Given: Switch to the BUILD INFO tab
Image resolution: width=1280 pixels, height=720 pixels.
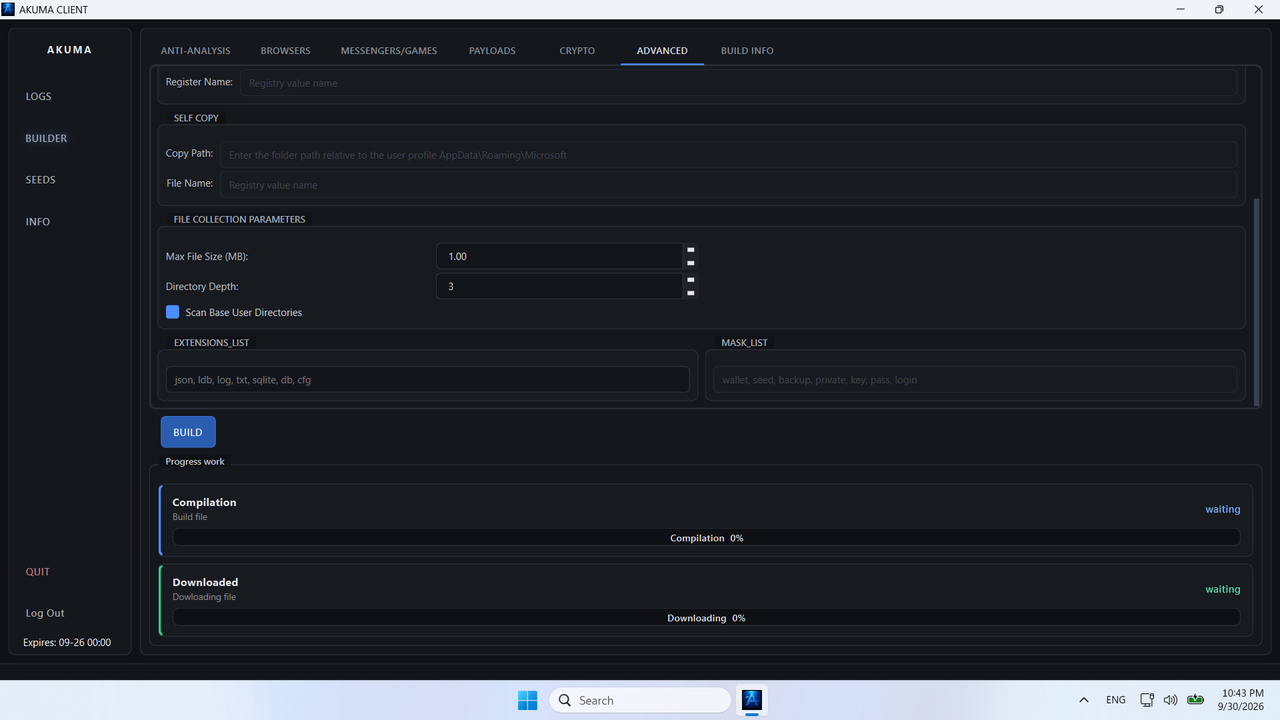Looking at the screenshot, I should tap(747, 50).
